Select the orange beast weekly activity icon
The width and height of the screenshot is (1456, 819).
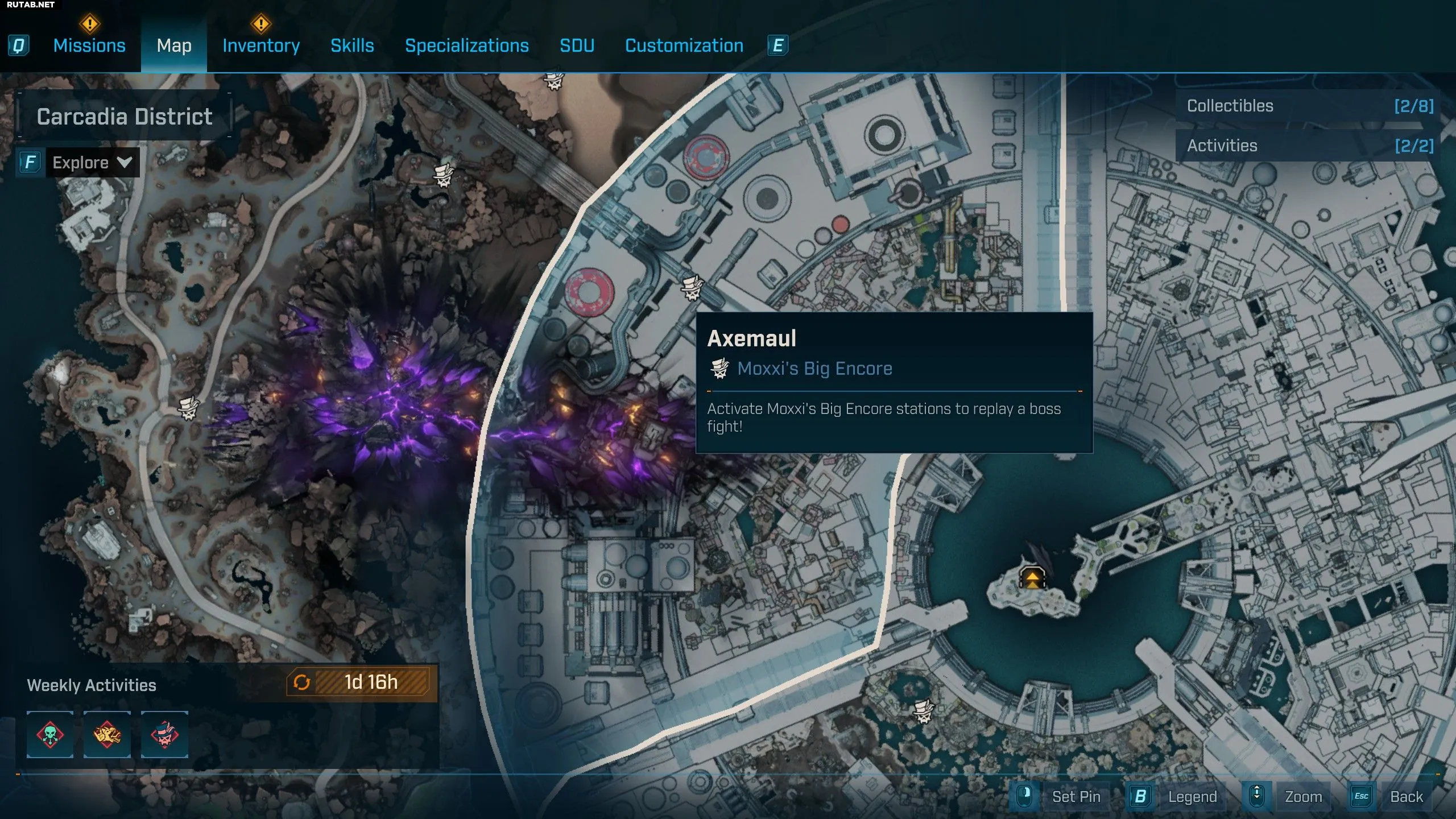point(107,734)
